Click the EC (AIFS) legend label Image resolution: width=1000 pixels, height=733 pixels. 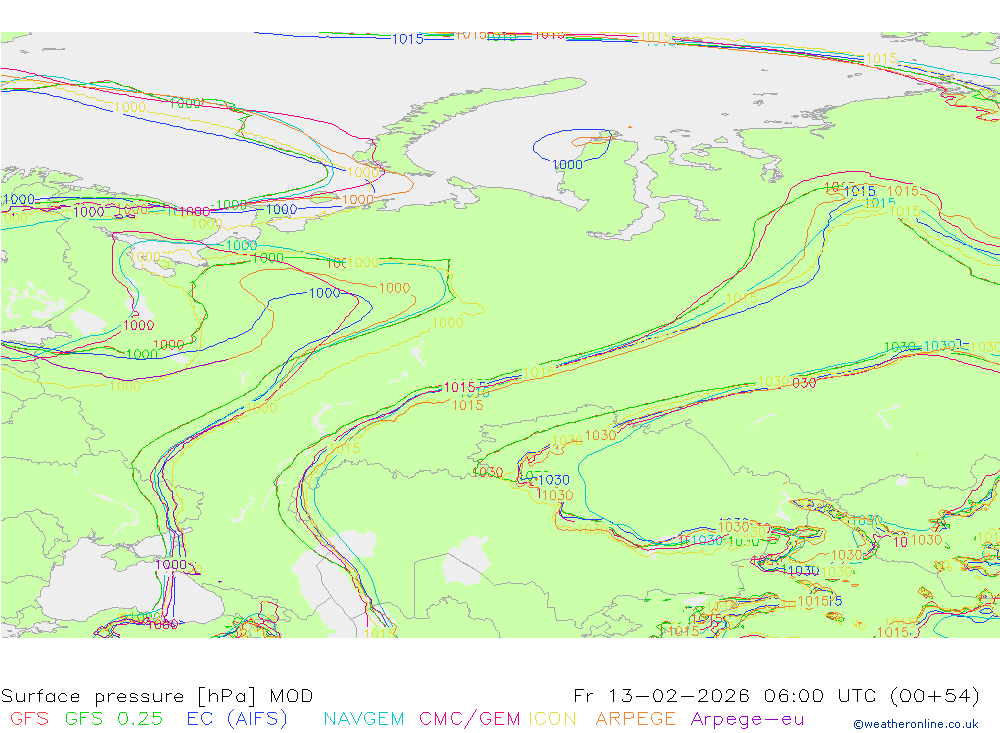pos(237,719)
